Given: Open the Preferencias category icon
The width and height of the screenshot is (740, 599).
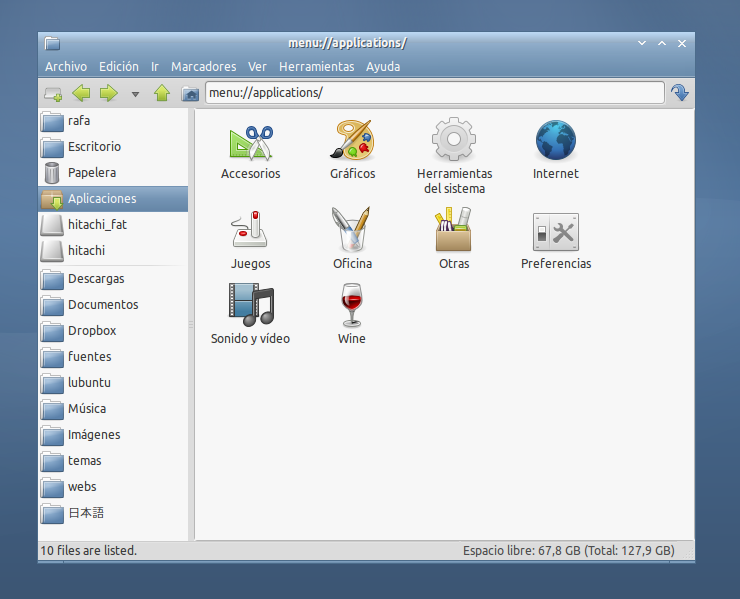Looking at the screenshot, I should (555, 232).
